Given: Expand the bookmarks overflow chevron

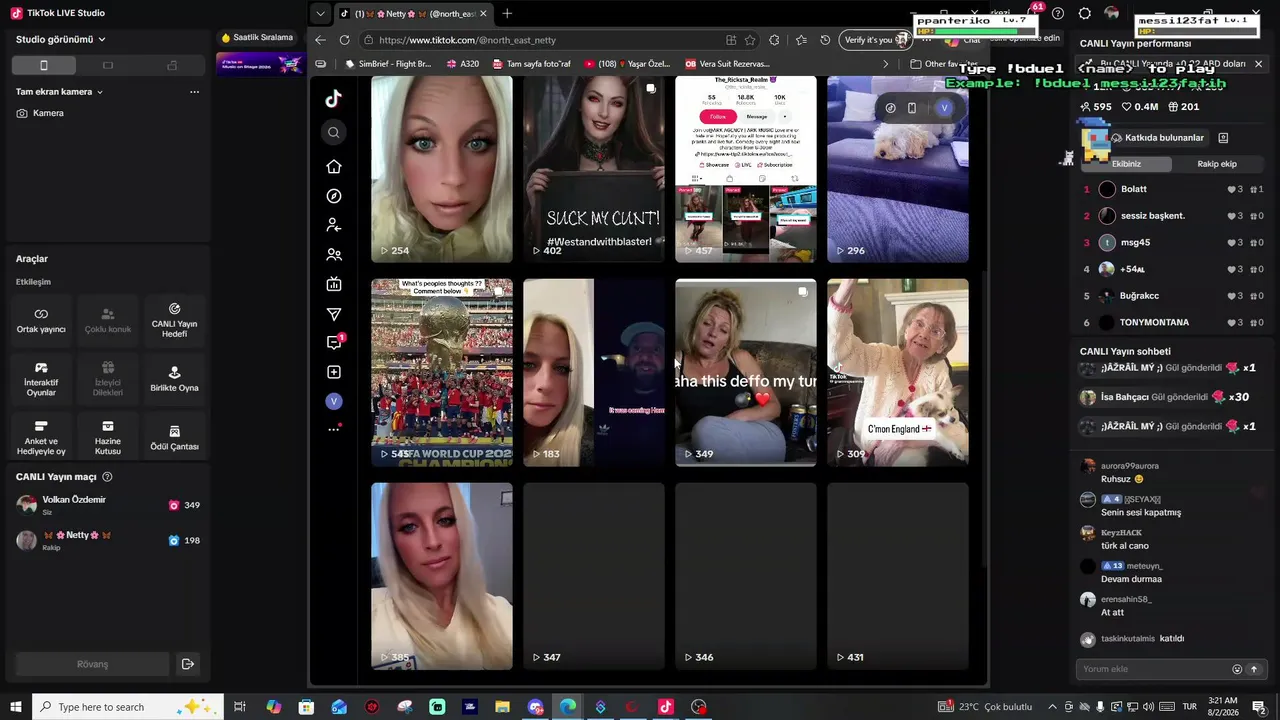Looking at the screenshot, I should pyautogui.click(x=885, y=64).
